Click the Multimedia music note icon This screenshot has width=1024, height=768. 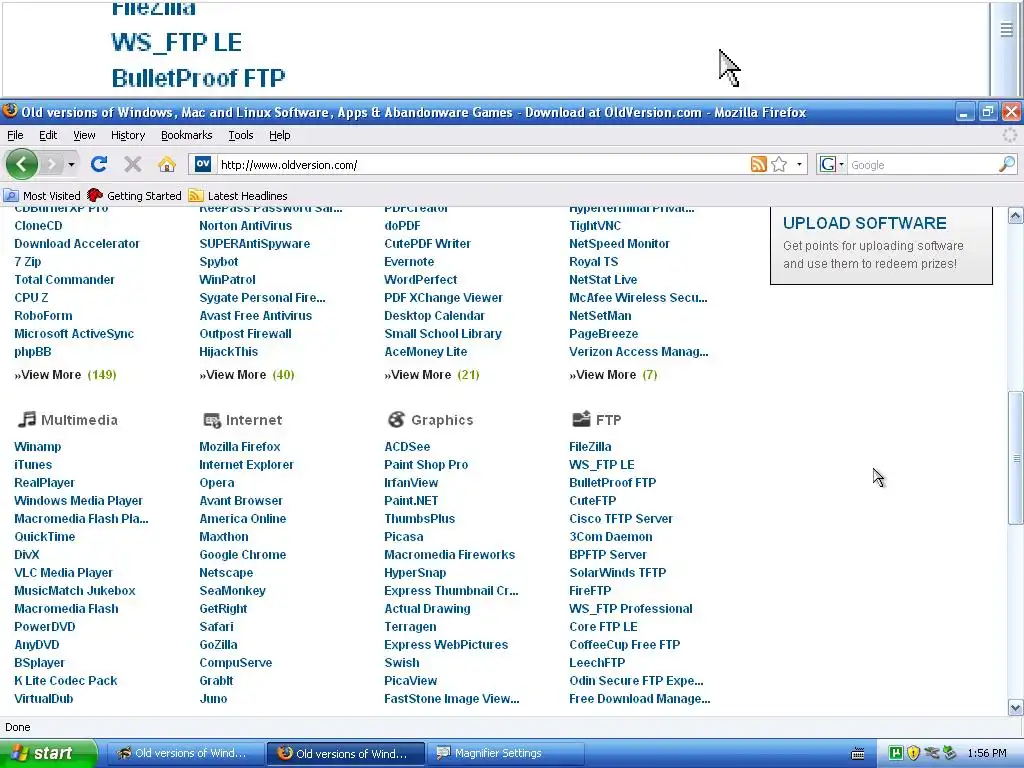point(26,419)
